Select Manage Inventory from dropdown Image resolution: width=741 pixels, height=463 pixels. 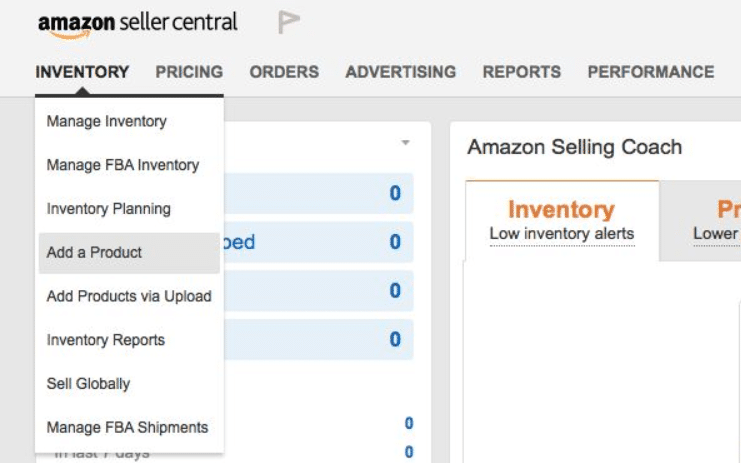point(129,121)
